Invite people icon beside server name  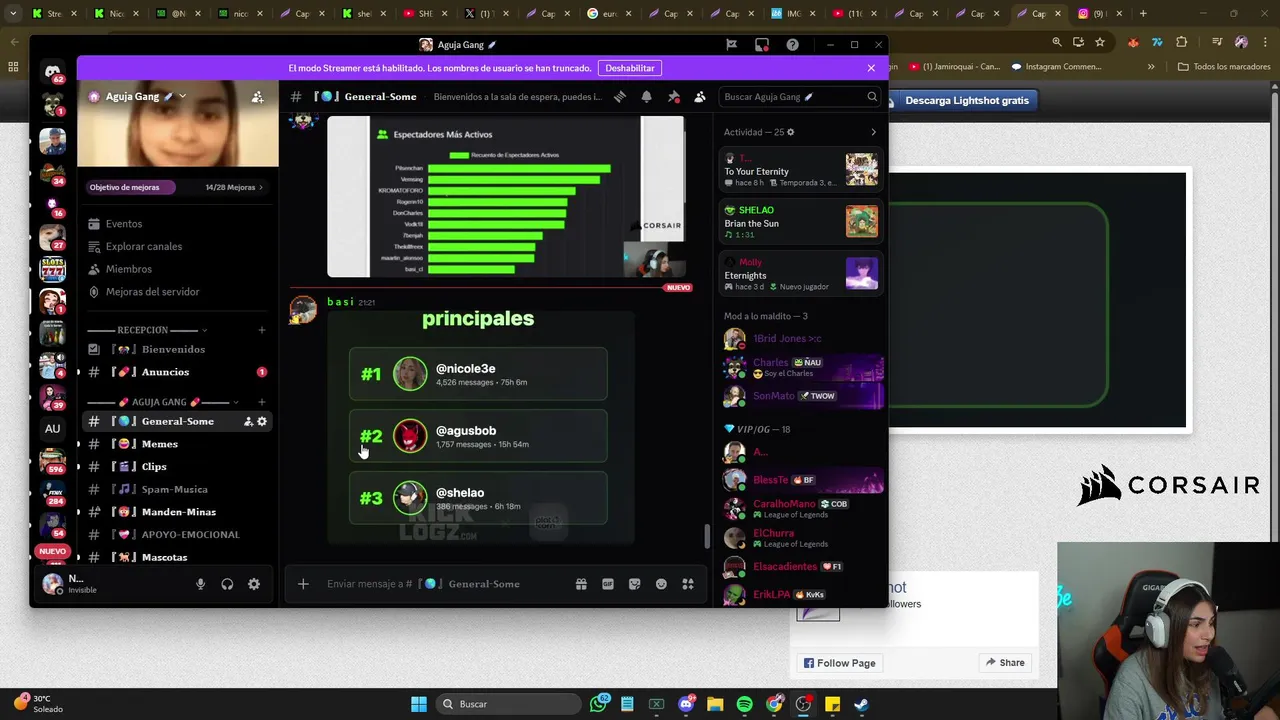[258, 97]
